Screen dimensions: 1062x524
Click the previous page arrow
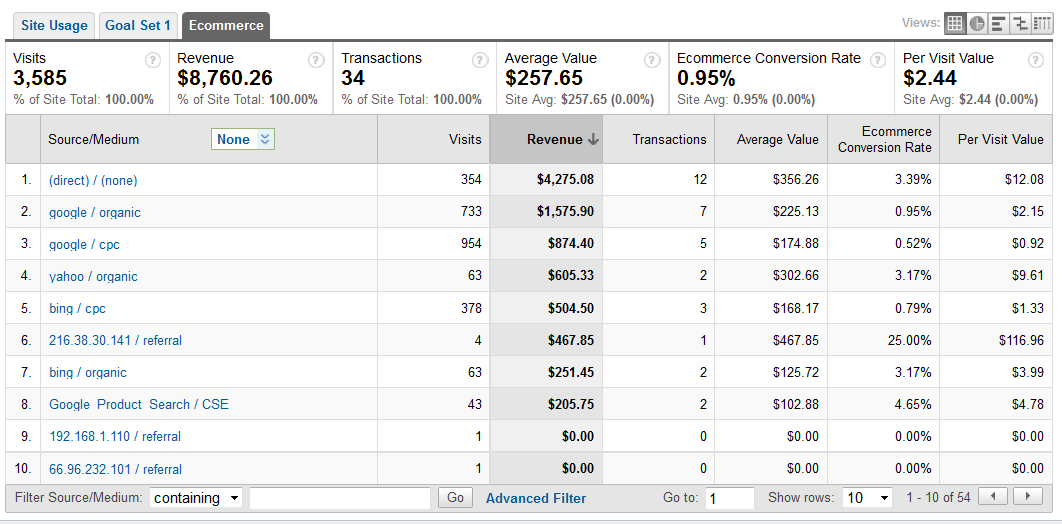coord(993,497)
